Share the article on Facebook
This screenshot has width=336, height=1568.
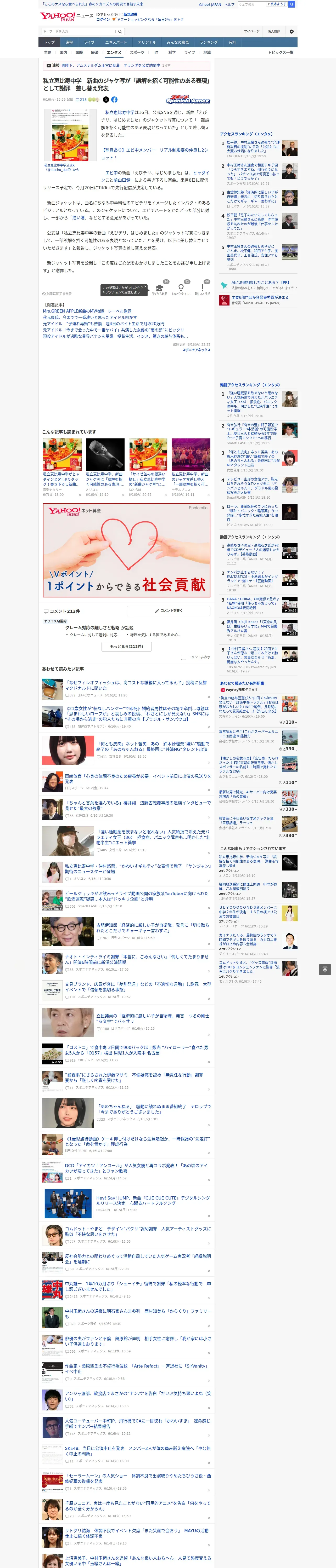click(x=114, y=99)
